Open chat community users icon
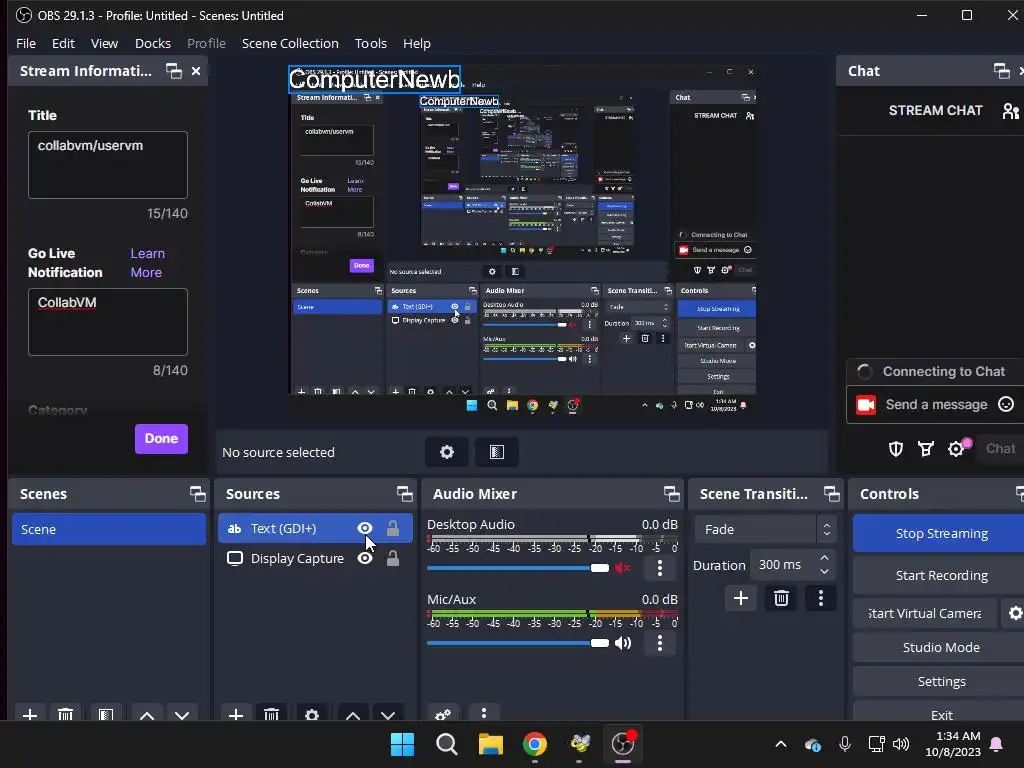The width and height of the screenshot is (1024, 768). coord(1010,111)
